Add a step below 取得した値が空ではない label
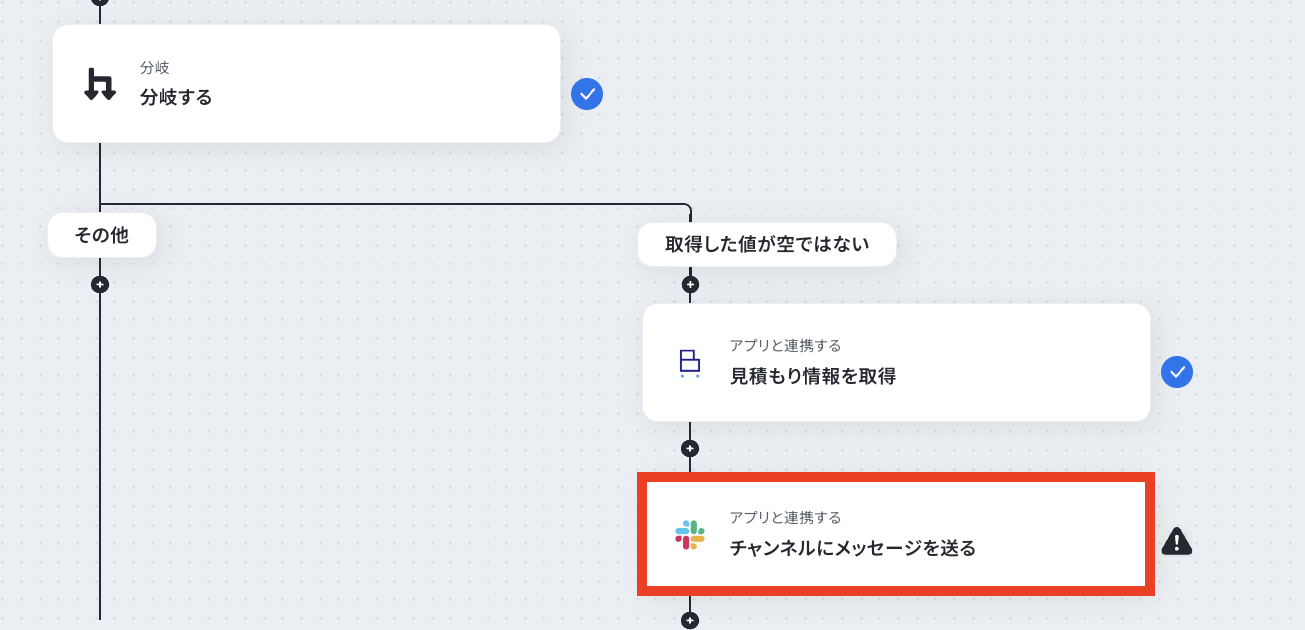Image resolution: width=1305 pixels, height=630 pixels. [x=690, y=284]
